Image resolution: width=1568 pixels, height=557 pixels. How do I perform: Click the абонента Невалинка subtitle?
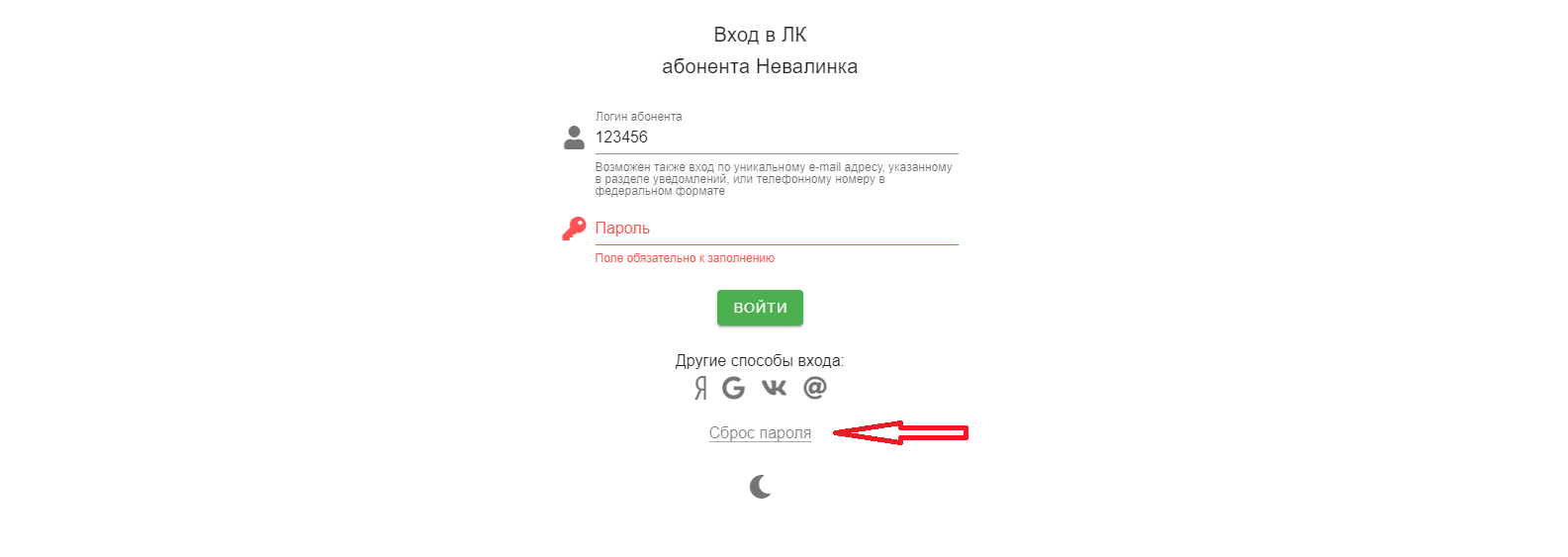click(x=760, y=66)
